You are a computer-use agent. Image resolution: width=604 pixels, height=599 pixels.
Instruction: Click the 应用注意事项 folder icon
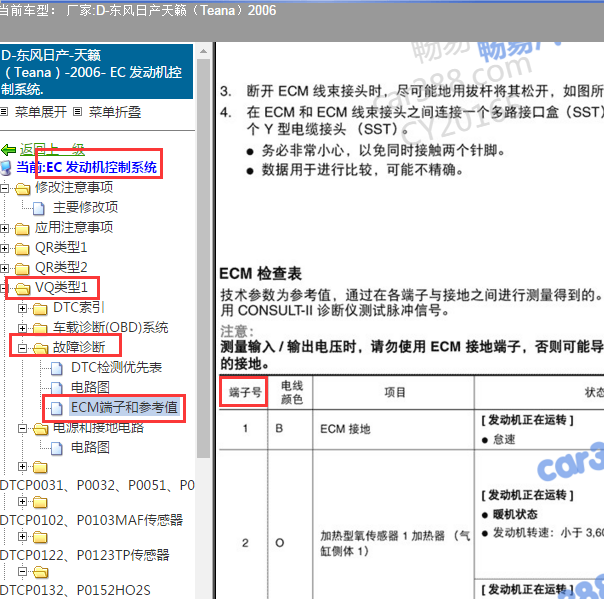pos(22,229)
